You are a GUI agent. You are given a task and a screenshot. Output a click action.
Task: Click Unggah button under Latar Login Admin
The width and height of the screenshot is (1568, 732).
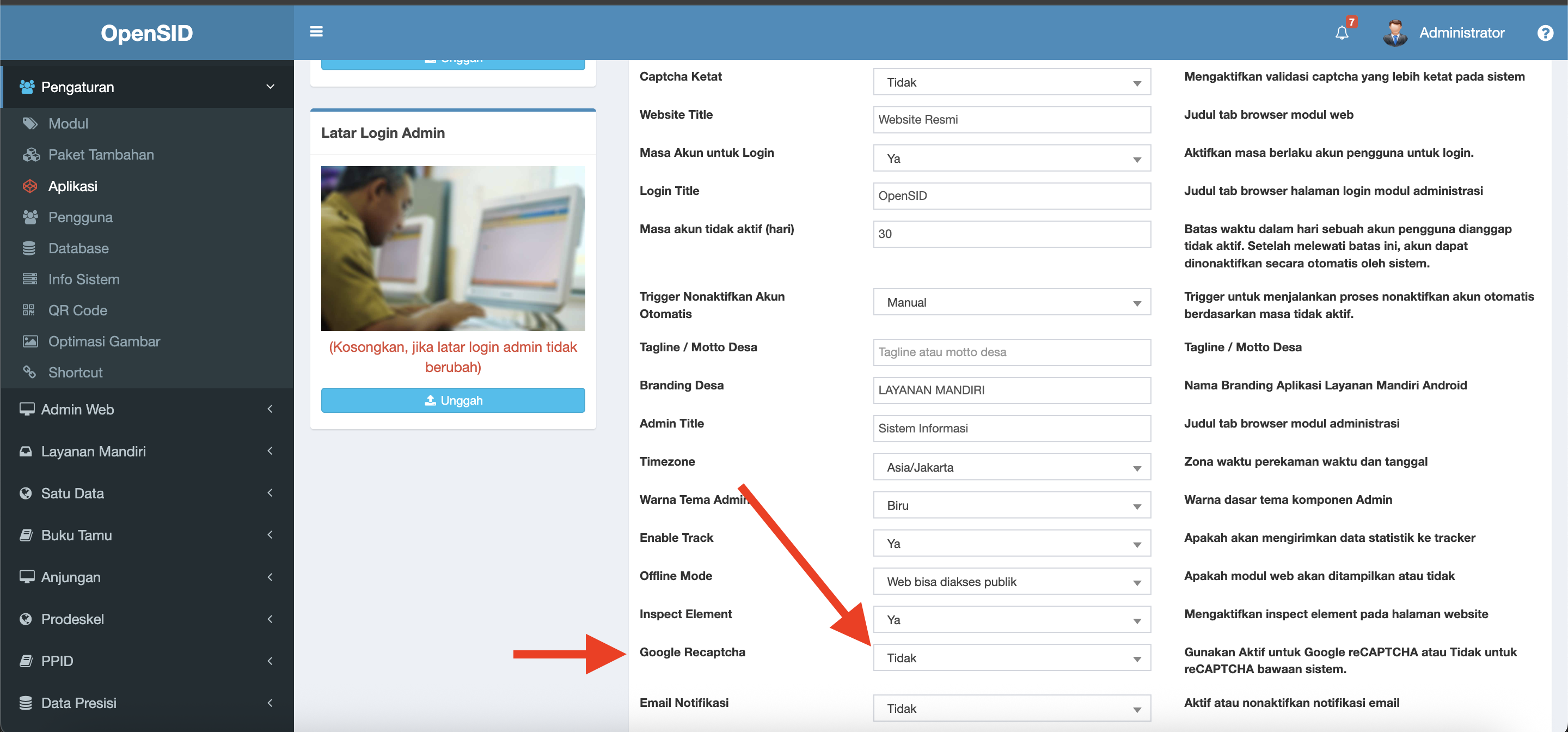coord(453,401)
